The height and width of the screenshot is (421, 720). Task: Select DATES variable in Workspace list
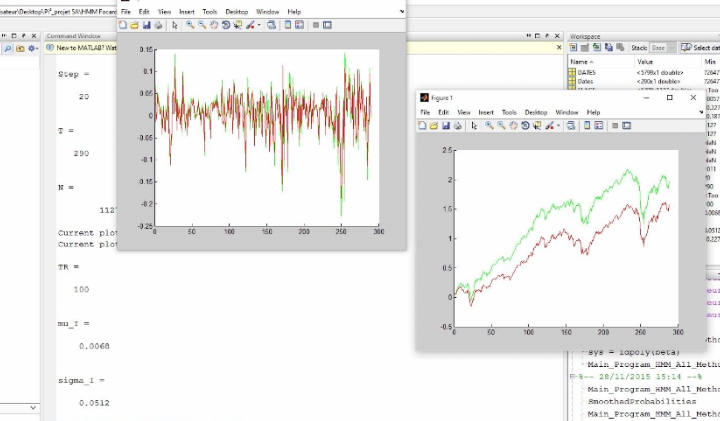tap(586, 73)
